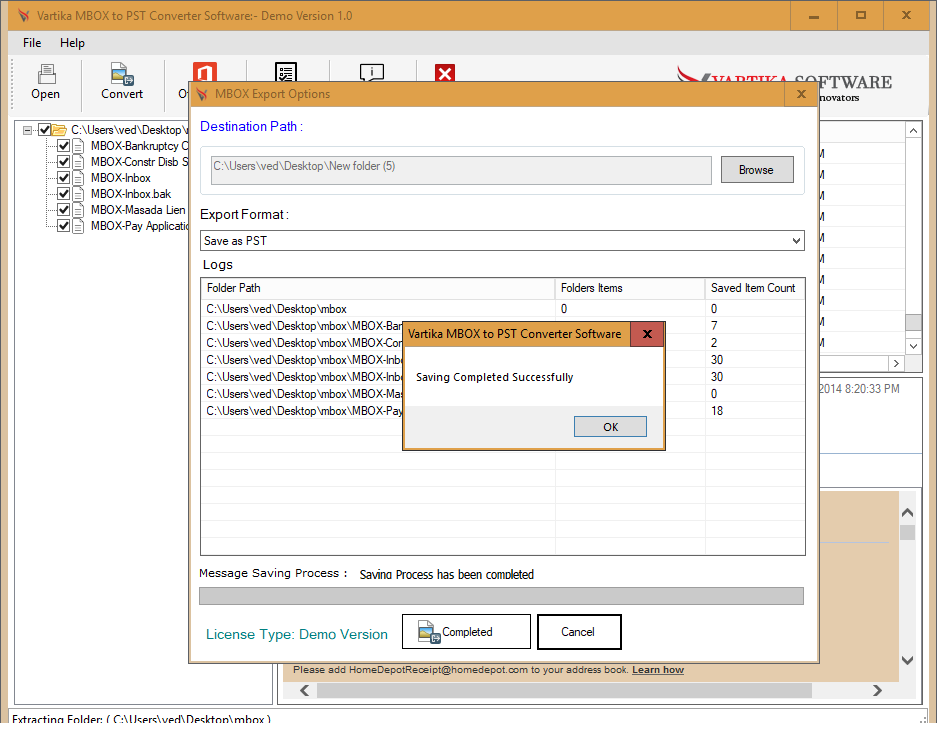Select MBOX-Inbox.bak tree item label
Image resolution: width=937 pixels, height=738 pixels.
click(131, 194)
